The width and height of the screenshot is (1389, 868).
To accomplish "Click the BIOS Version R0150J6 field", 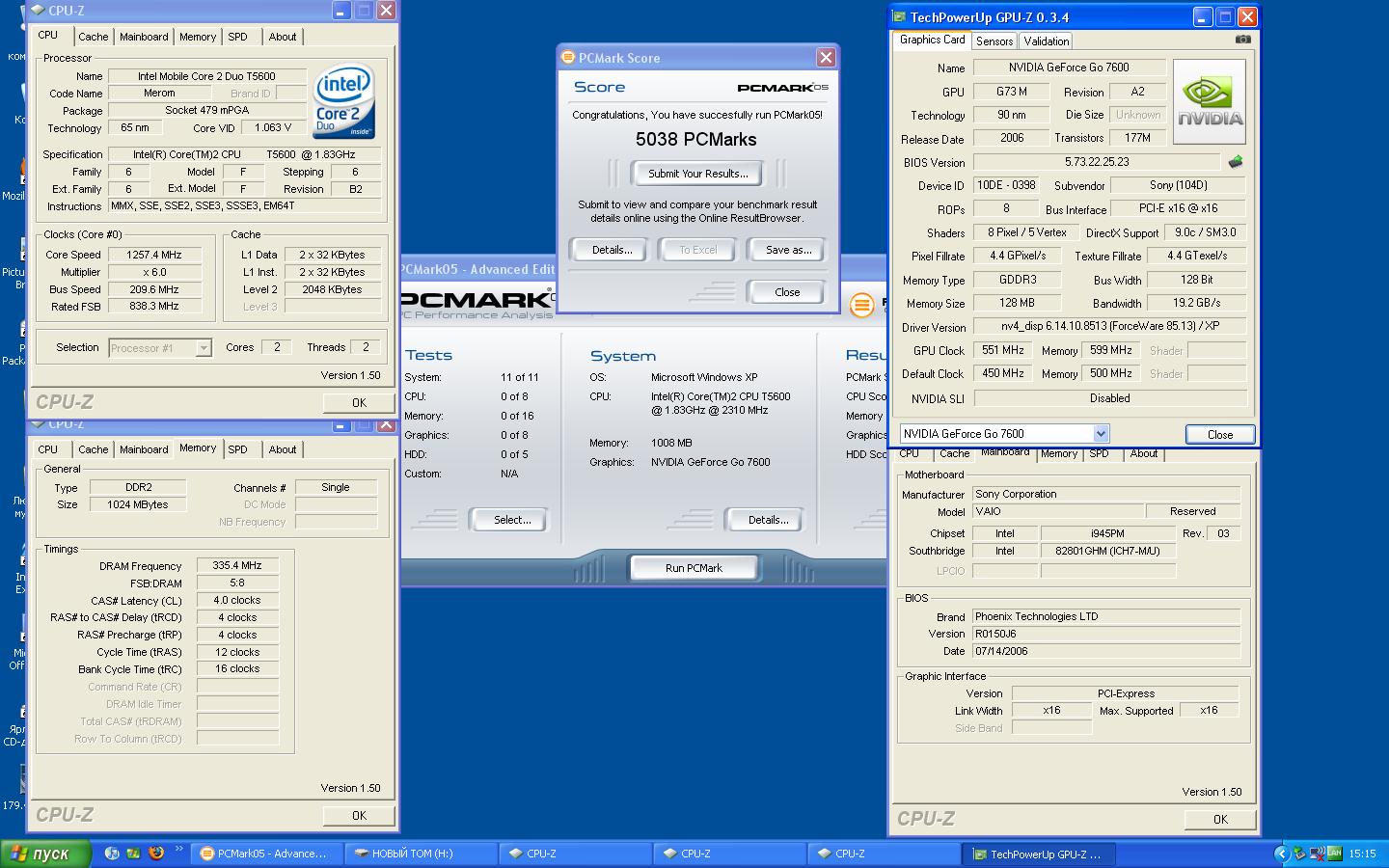I will click(x=1106, y=634).
